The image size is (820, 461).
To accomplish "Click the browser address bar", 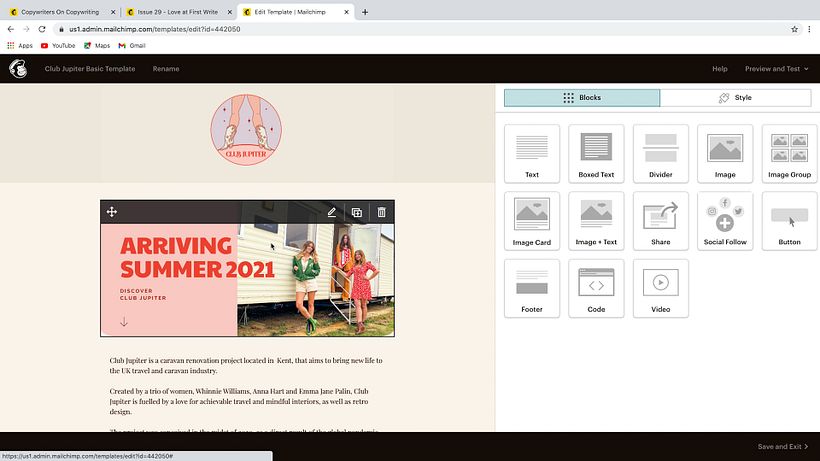I will coord(400,29).
